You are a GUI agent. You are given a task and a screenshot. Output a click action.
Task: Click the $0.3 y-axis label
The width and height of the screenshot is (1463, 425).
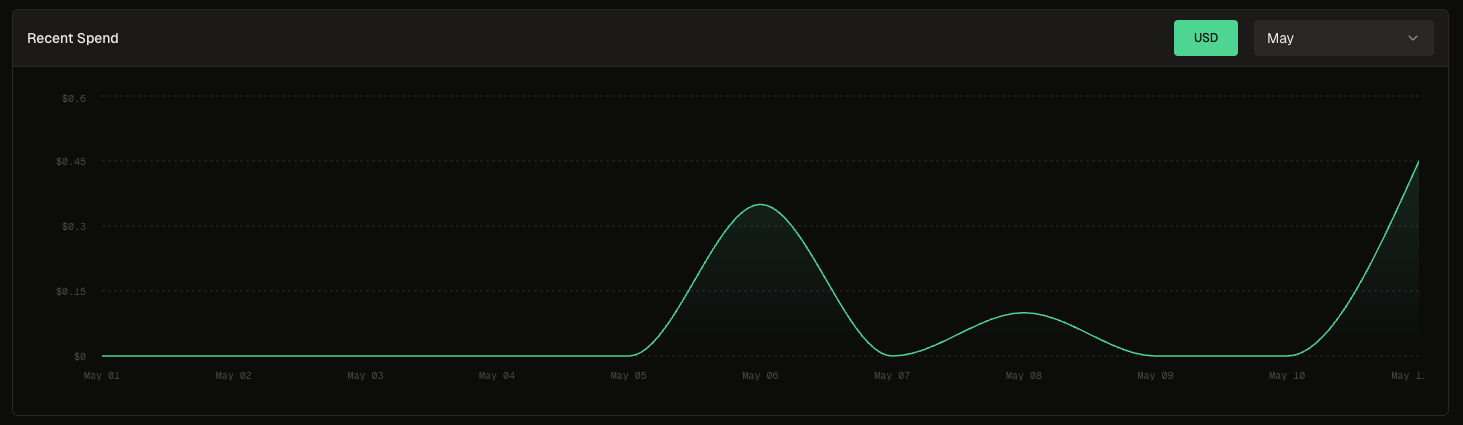point(74,227)
